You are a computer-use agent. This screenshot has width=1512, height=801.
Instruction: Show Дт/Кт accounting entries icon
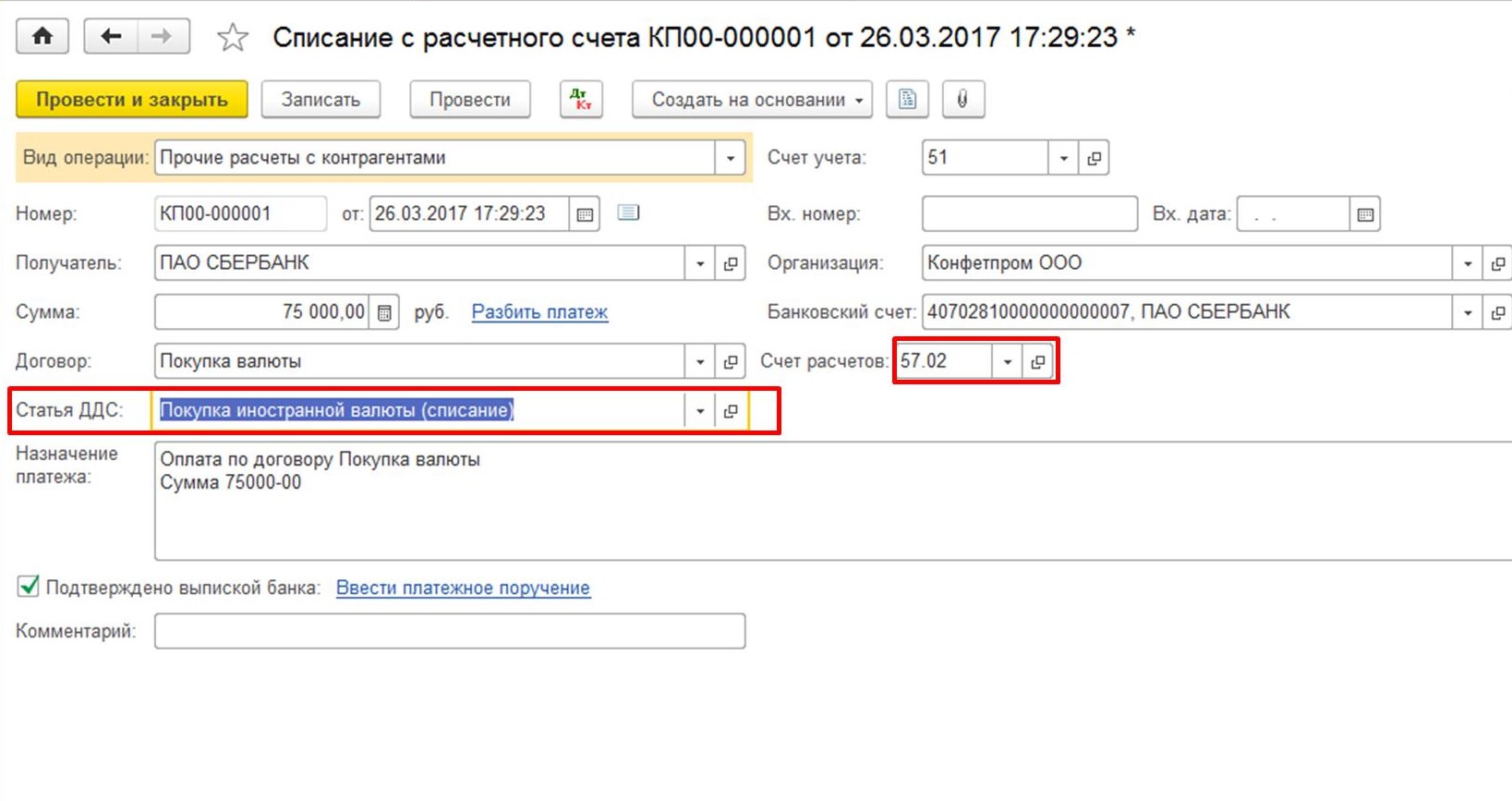[x=581, y=100]
